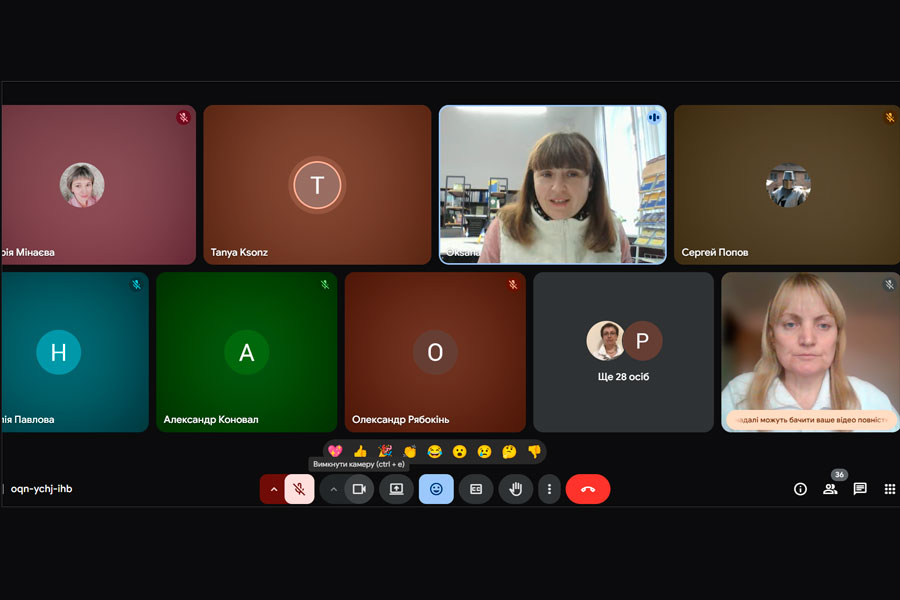Viewport: 900px width, 600px height.
Task: Expand video settings chevron next to camera
Action: [x=333, y=489]
